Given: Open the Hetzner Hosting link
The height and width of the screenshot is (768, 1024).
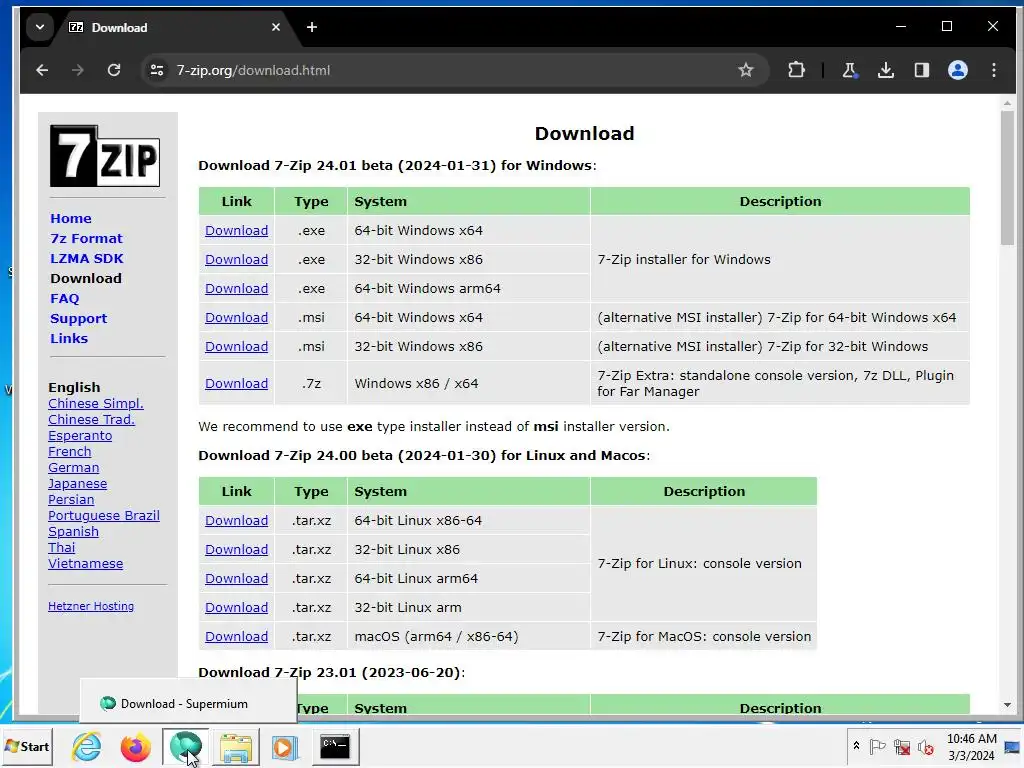Looking at the screenshot, I should tap(91, 606).
